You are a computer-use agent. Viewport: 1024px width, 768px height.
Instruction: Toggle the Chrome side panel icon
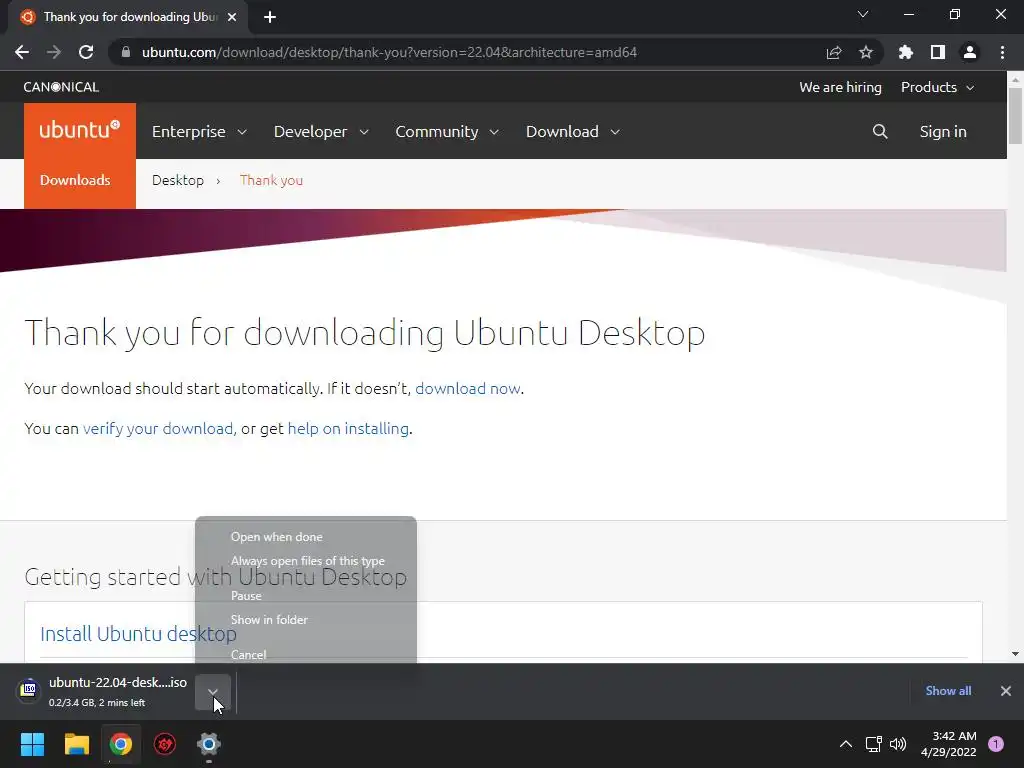click(938, 52)
